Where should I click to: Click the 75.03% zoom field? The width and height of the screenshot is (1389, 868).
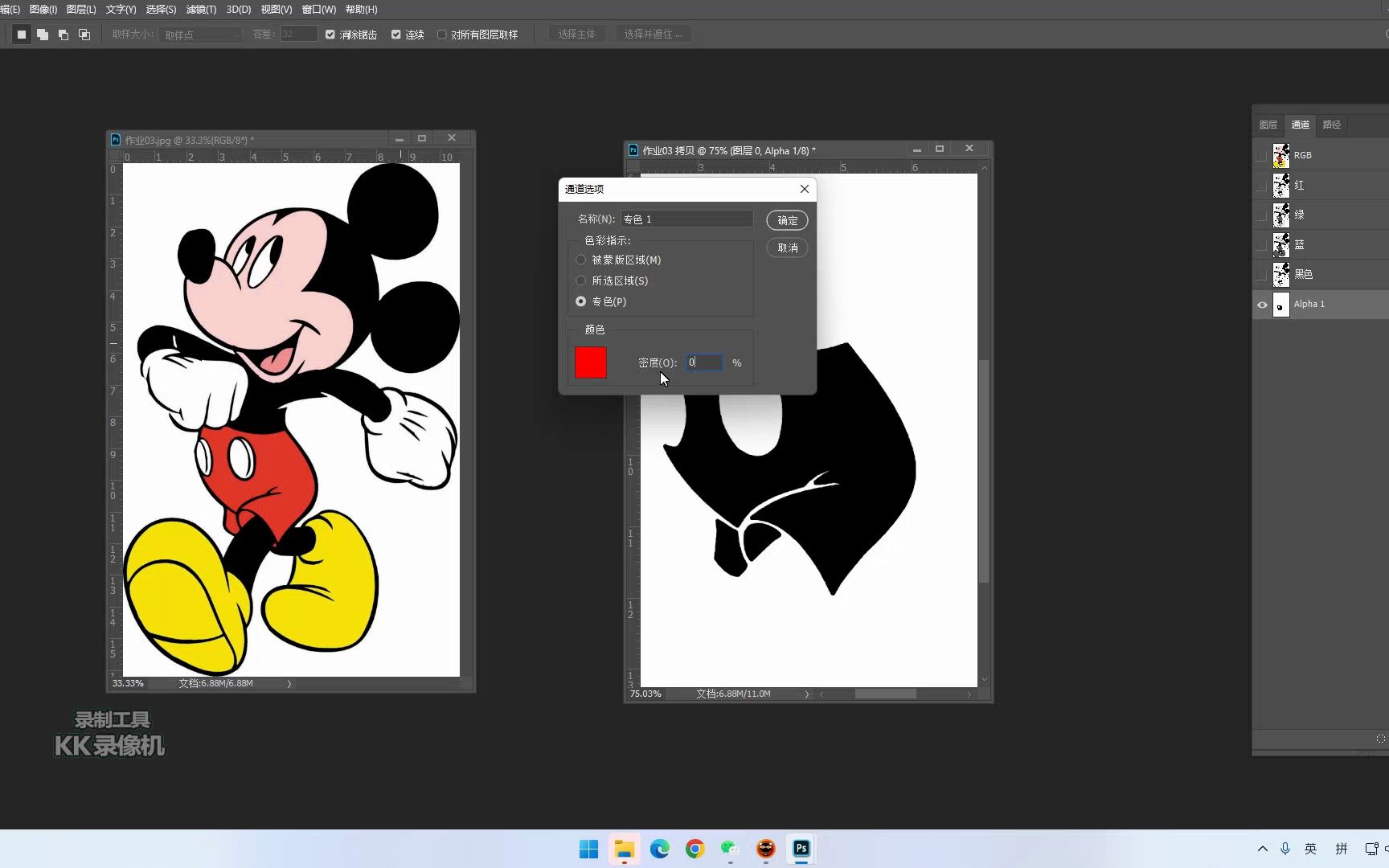[x=645, y=694]
